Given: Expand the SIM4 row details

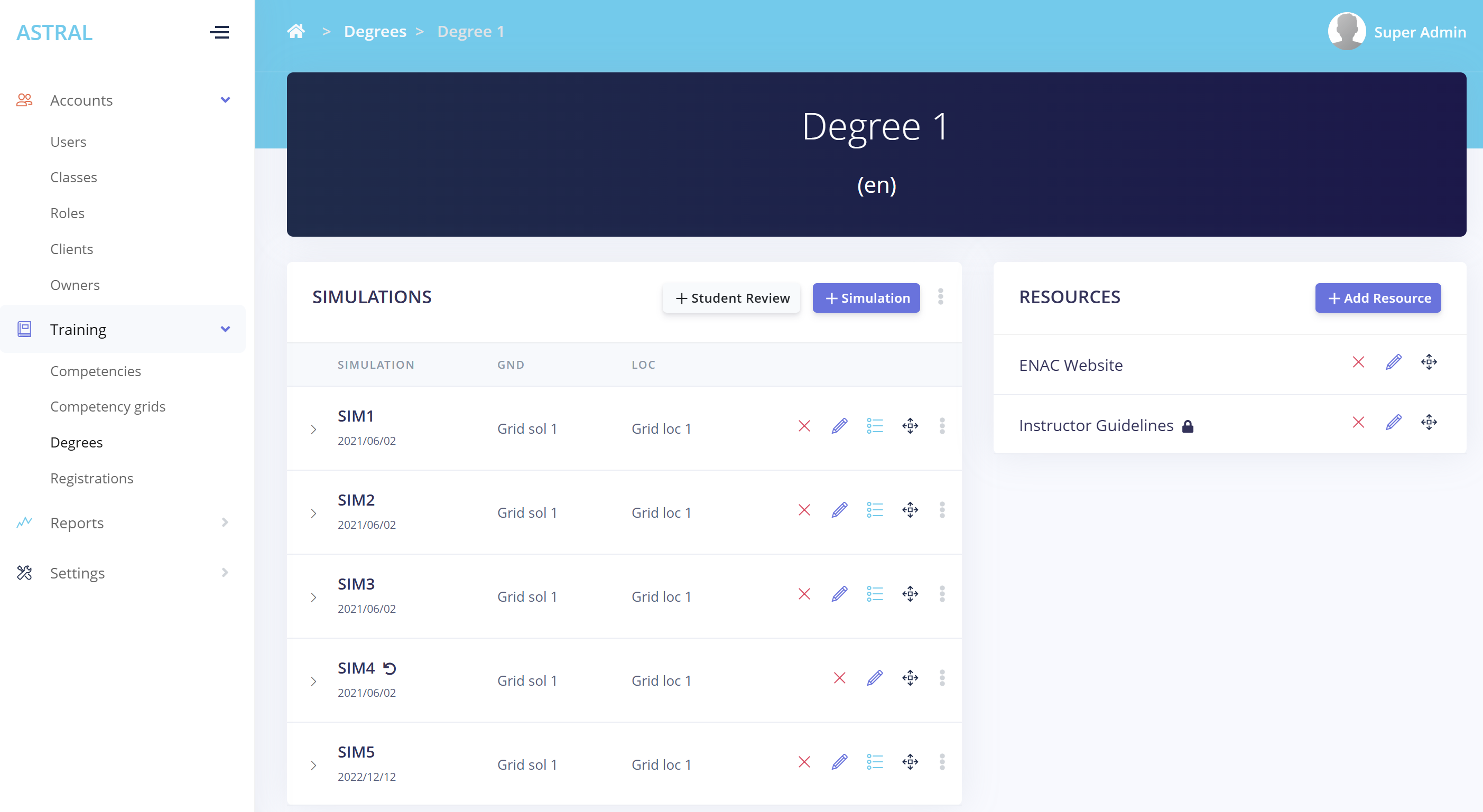Looking at the screenshot, I should (x=313, y=682).
